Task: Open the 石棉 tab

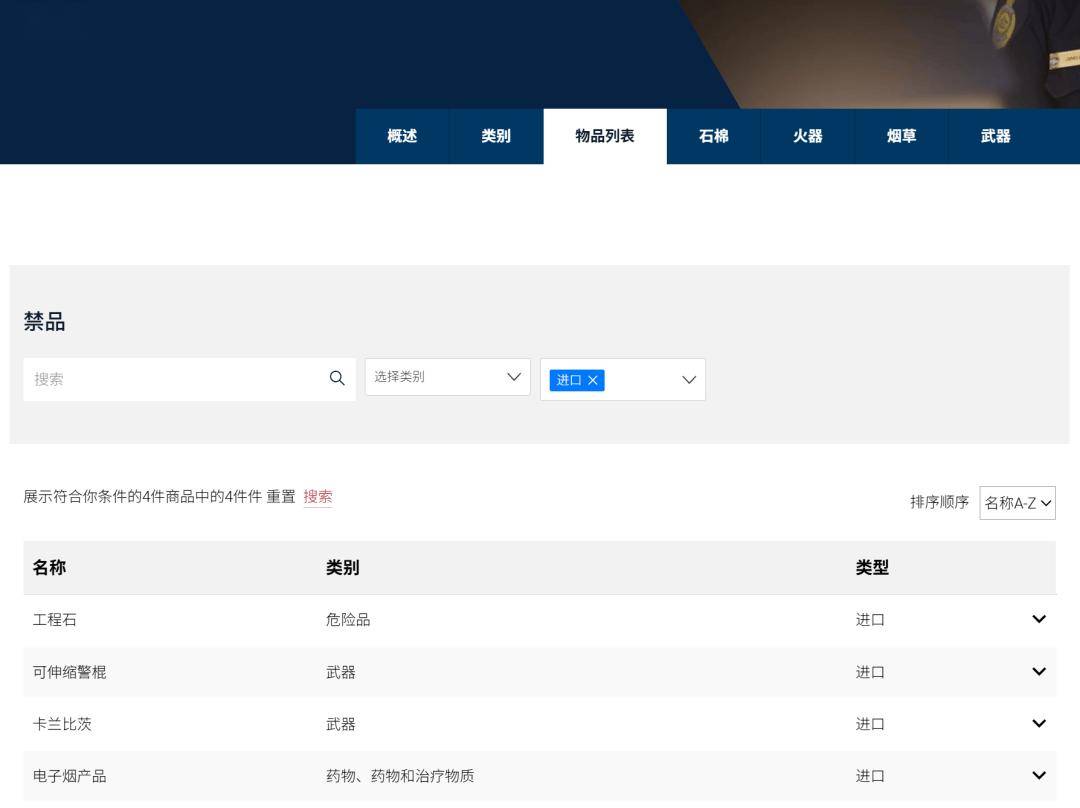Action: 714,136
